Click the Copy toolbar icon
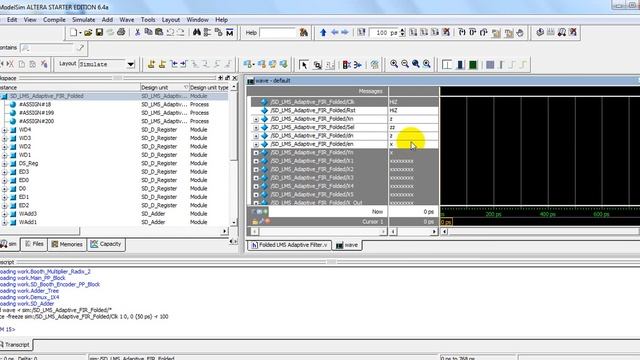The width and height of the screenshot is (640, 360). pyautogui.click(x=149, y=32)
